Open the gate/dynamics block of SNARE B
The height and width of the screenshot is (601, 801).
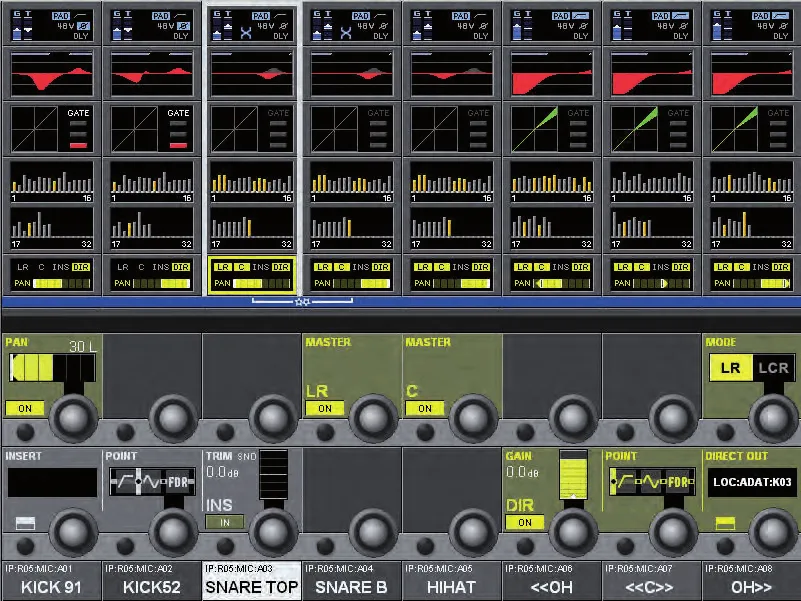(351, 129)
